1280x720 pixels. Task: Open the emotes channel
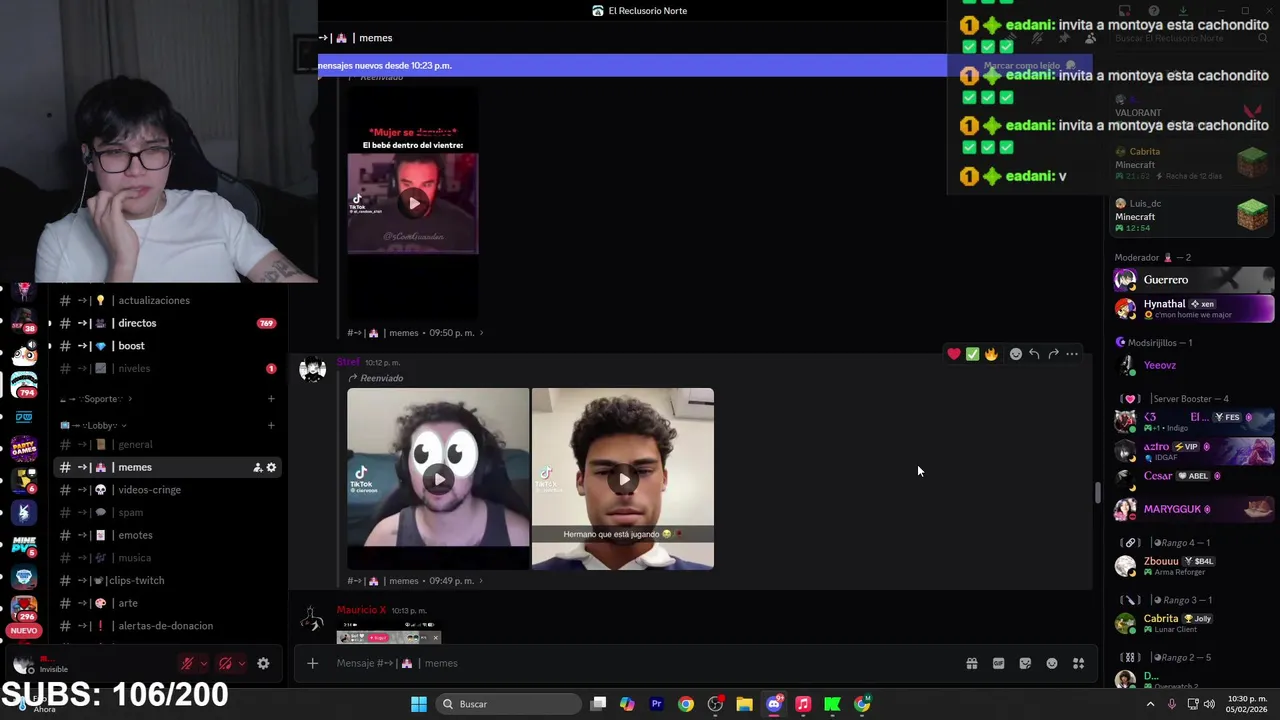(x=167, y=535)
